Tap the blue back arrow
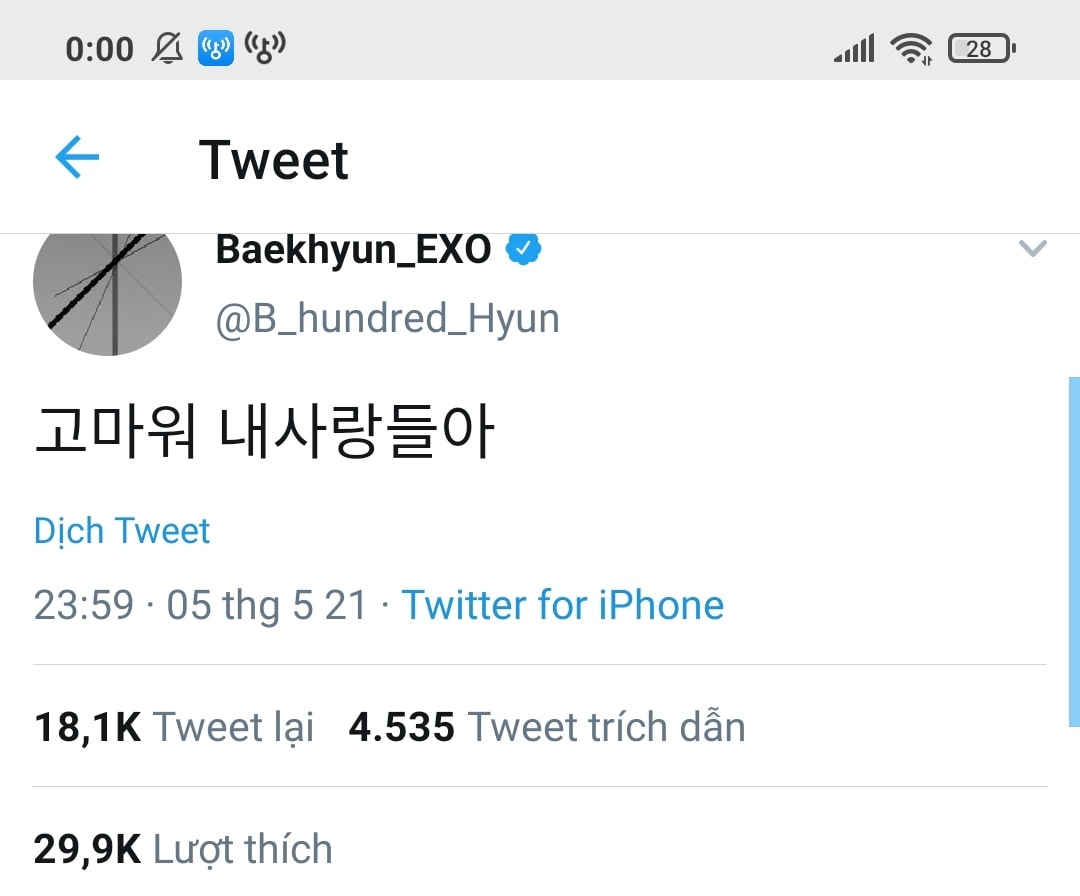This screenshot has height=896, width=1080. coord(77,157)
